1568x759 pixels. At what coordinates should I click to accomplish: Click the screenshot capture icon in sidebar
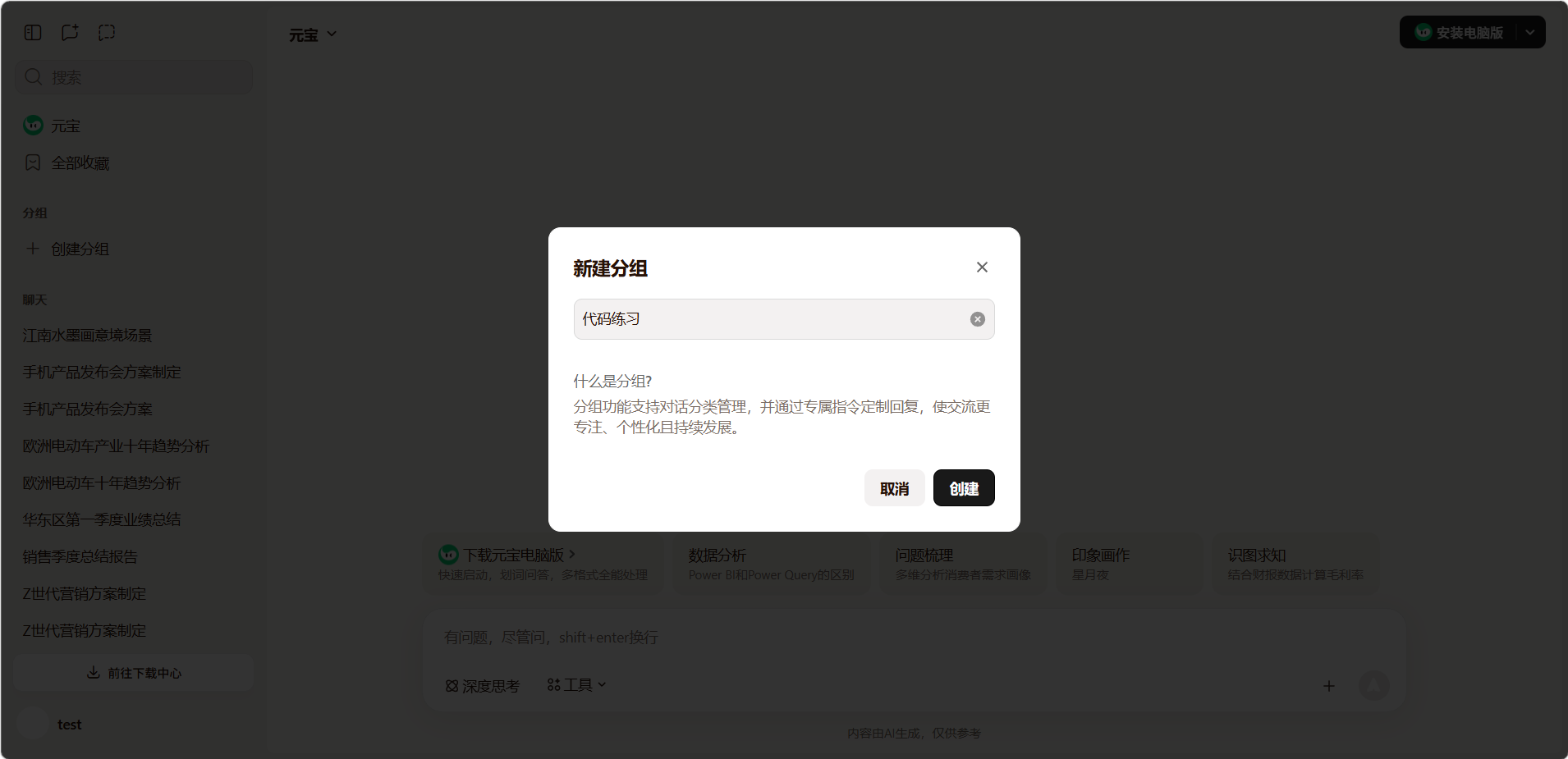tap(107, 32)
